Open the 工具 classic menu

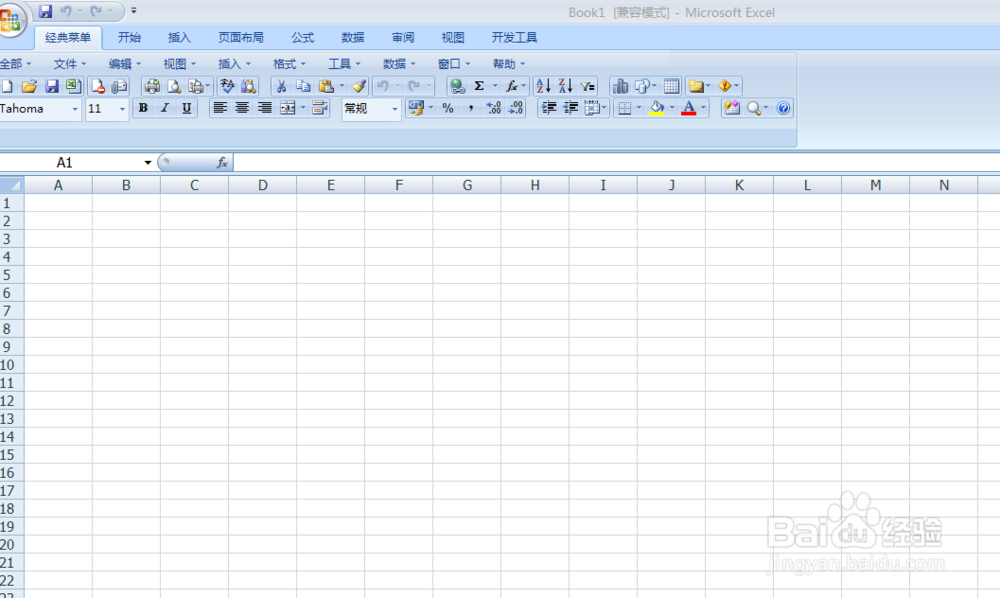344,64
